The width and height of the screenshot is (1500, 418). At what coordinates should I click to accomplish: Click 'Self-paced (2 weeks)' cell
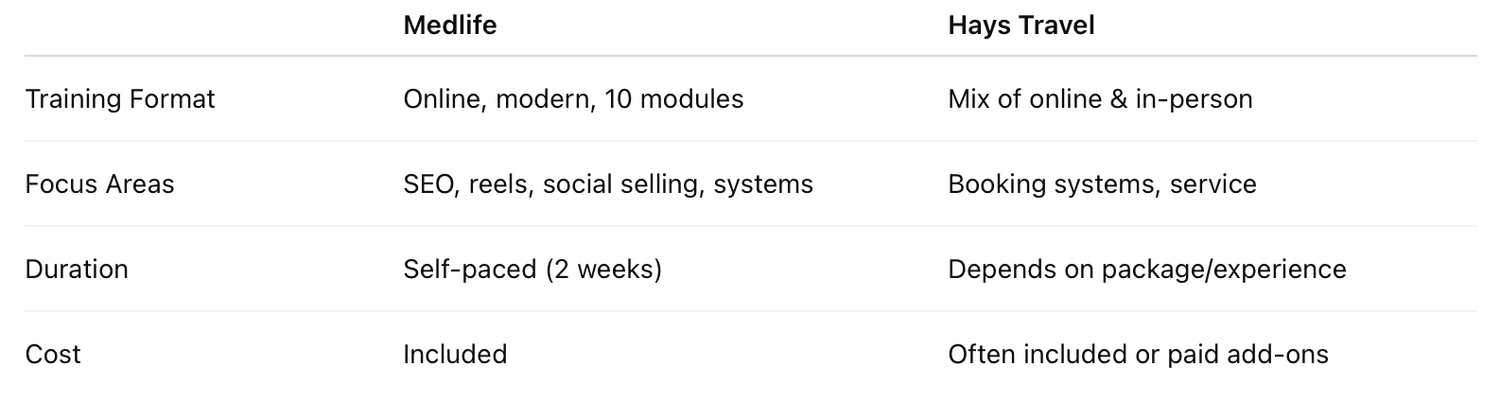pos(532,269)
